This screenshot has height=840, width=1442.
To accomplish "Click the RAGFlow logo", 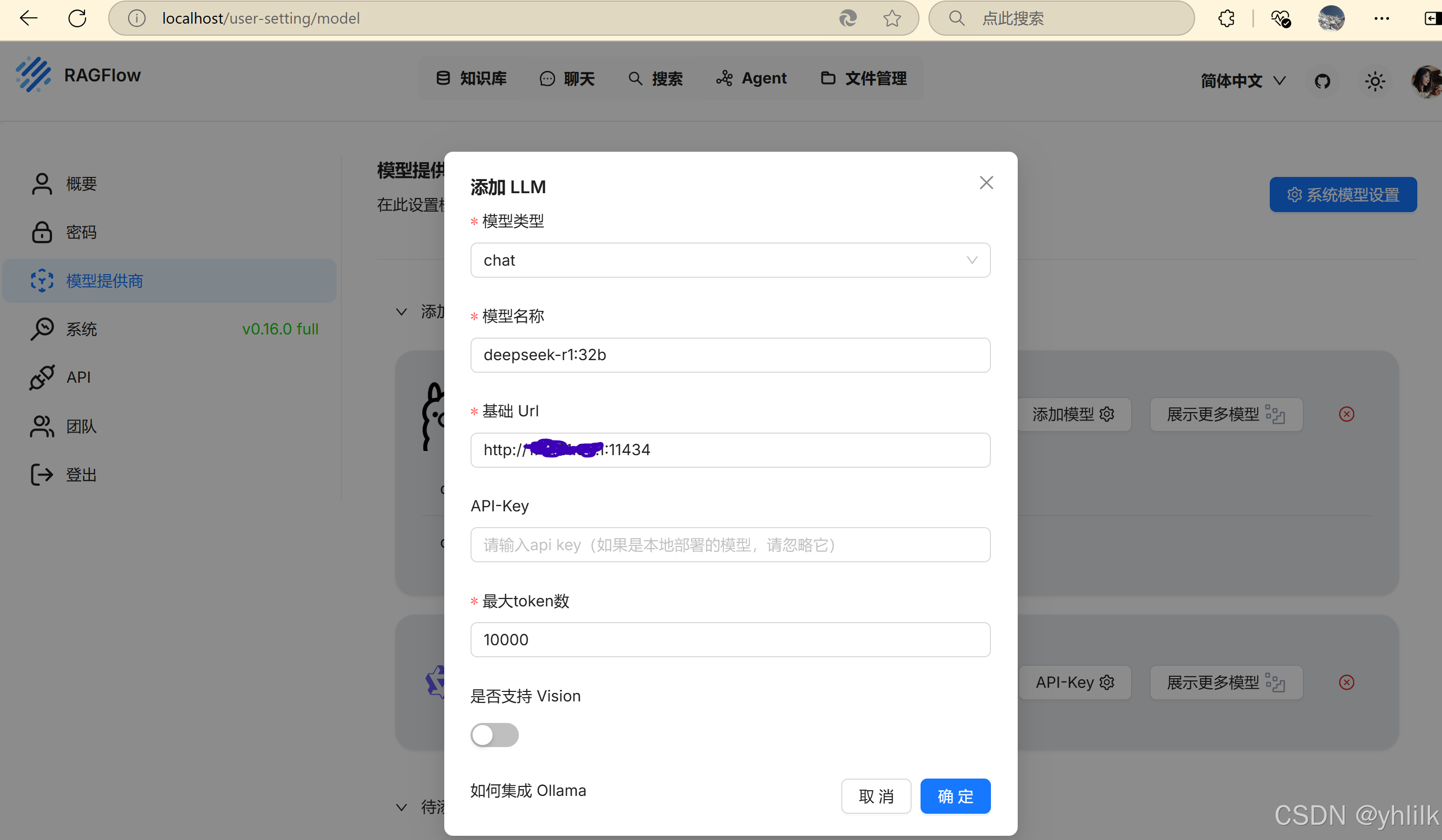I will [33, 75].
